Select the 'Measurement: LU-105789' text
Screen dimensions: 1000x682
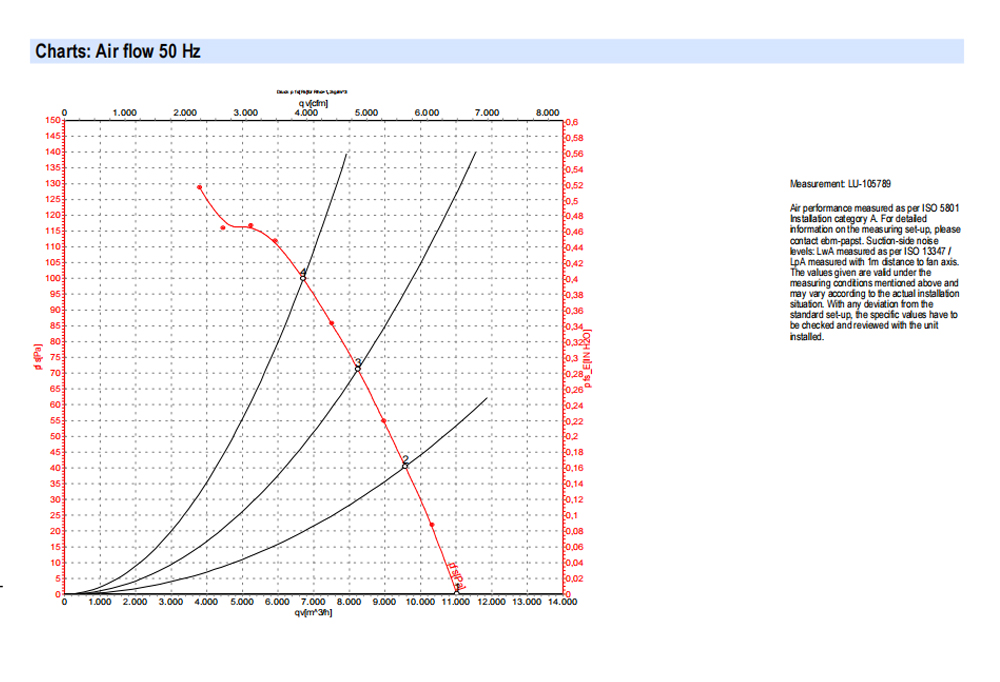(x=840, y=184)
